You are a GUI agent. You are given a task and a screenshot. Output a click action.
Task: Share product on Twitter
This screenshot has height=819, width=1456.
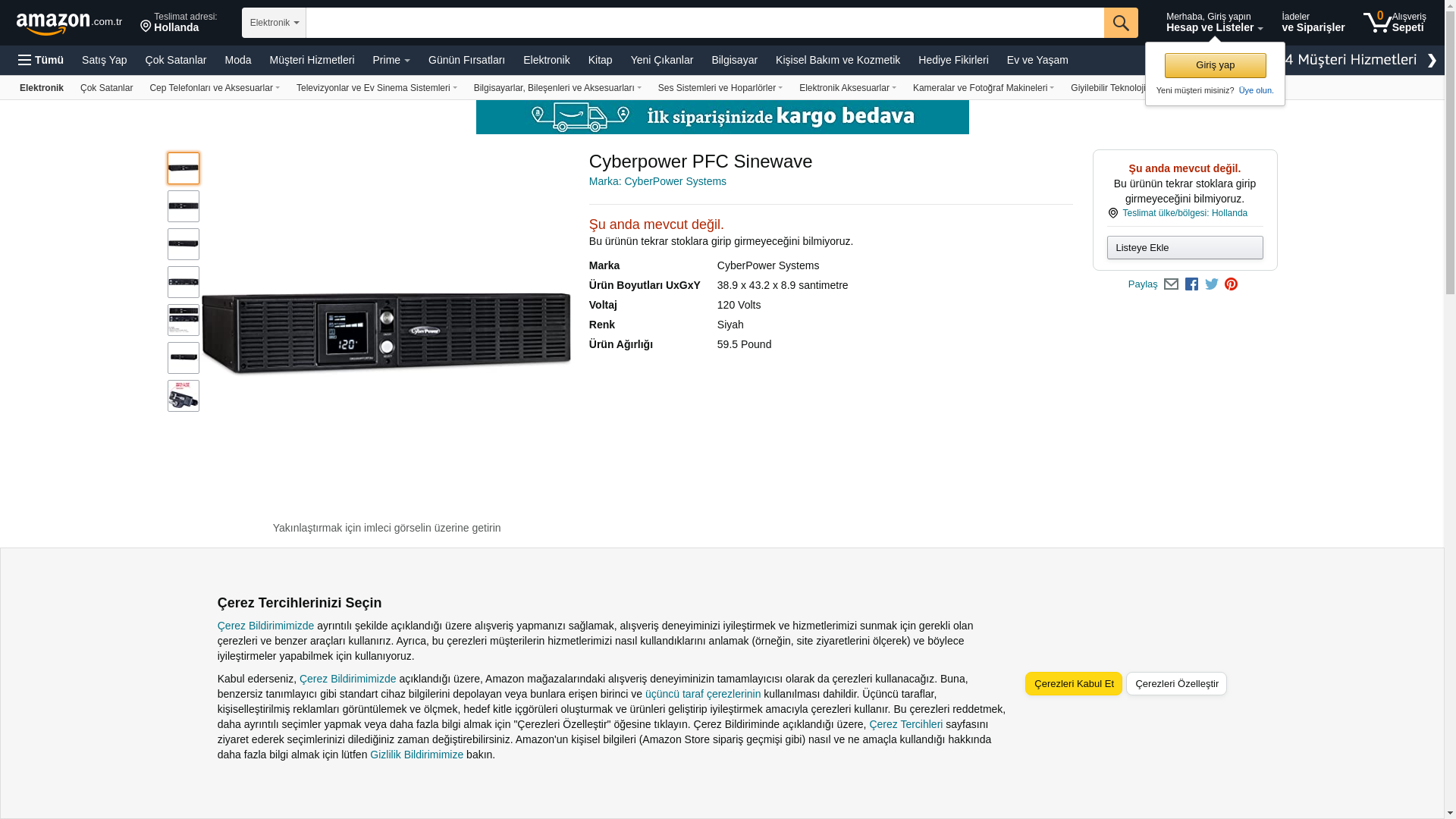[x=1211, y=284]
